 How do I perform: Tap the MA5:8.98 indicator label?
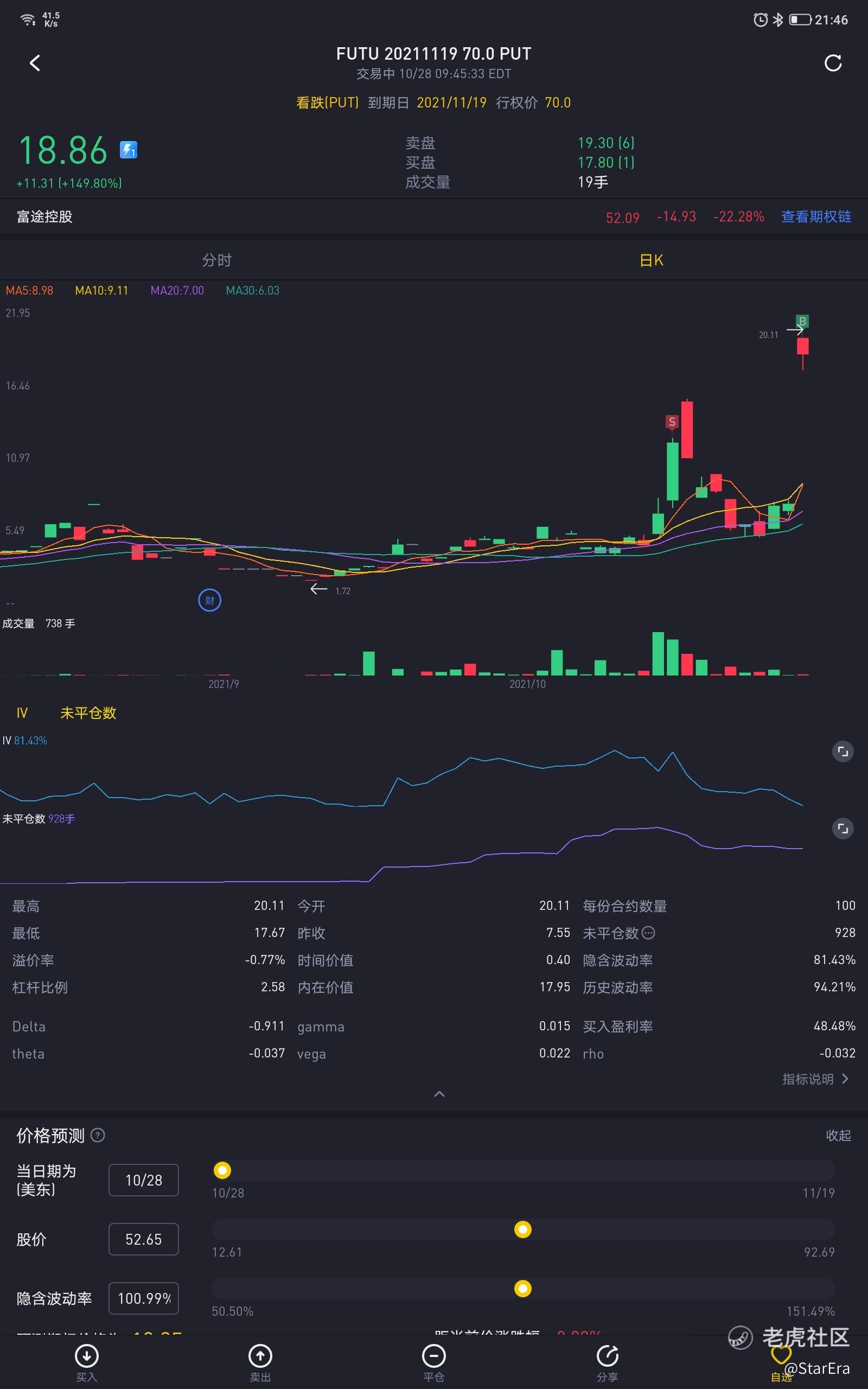click(x=29, y=290)
